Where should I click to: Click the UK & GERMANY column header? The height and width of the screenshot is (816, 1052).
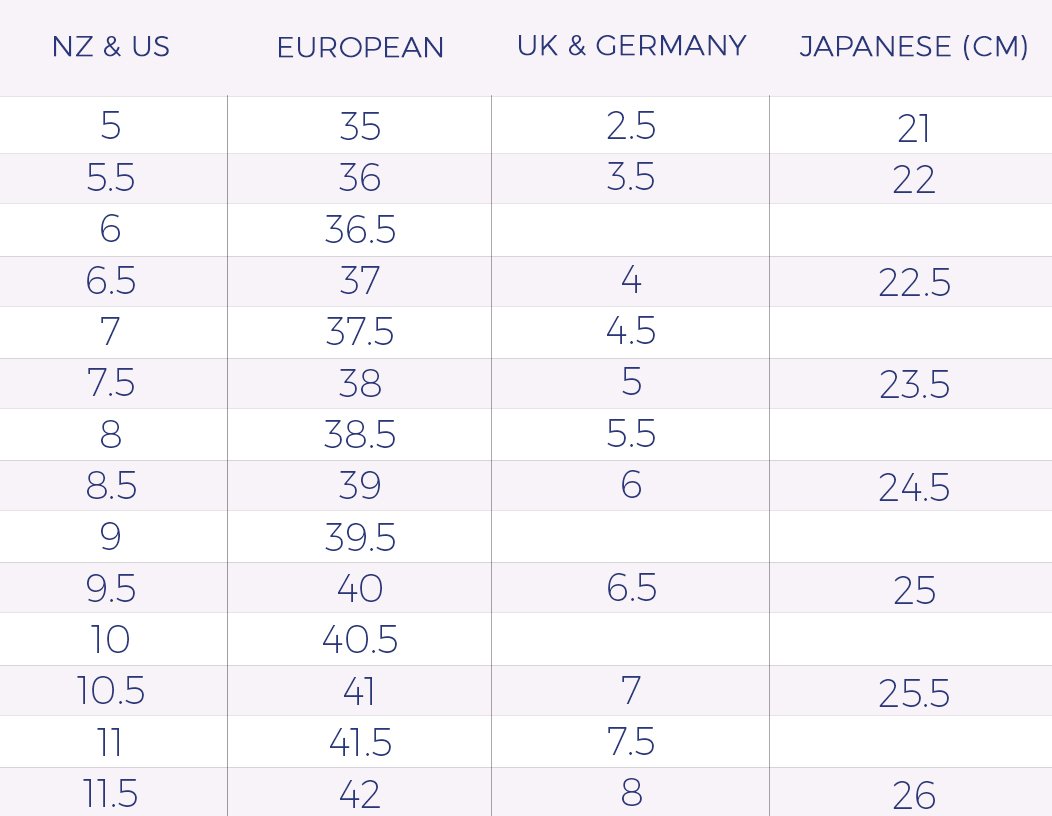pos(631,46)
